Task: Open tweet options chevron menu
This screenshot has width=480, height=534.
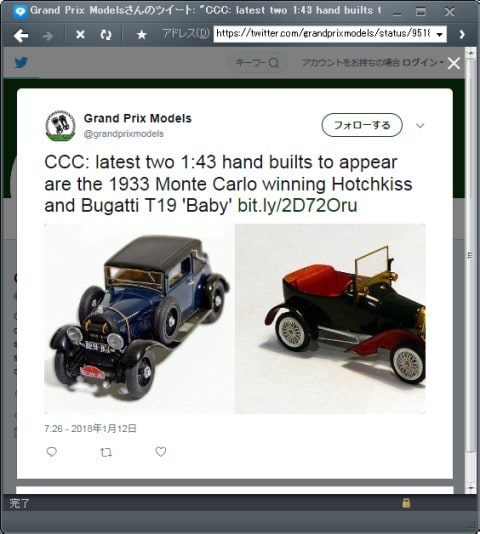Action: 420,126
